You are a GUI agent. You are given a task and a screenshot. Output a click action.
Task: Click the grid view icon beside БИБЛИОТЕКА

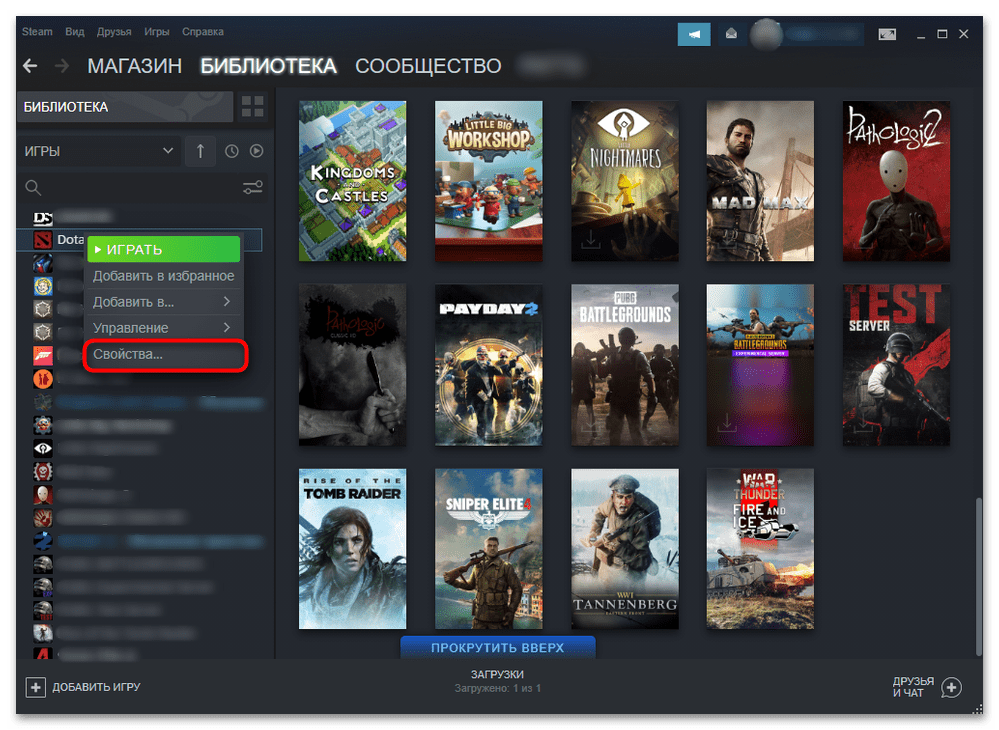[x=253, y=107]
